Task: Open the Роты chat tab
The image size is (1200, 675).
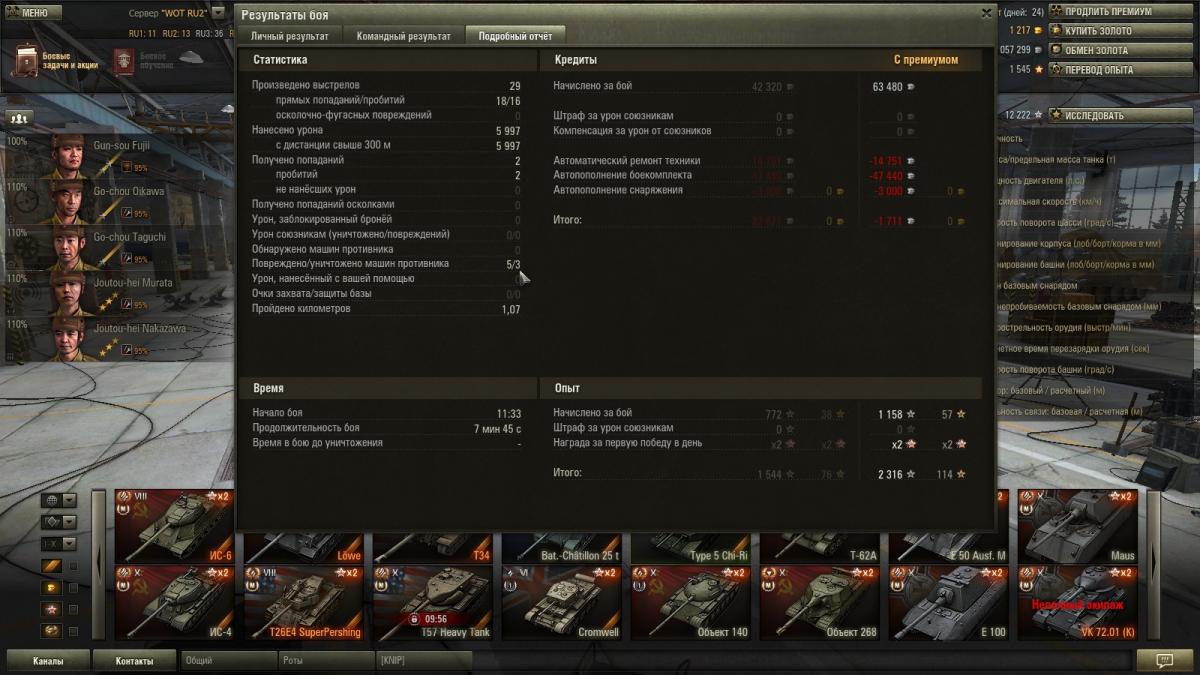Action: click(325, 661)
